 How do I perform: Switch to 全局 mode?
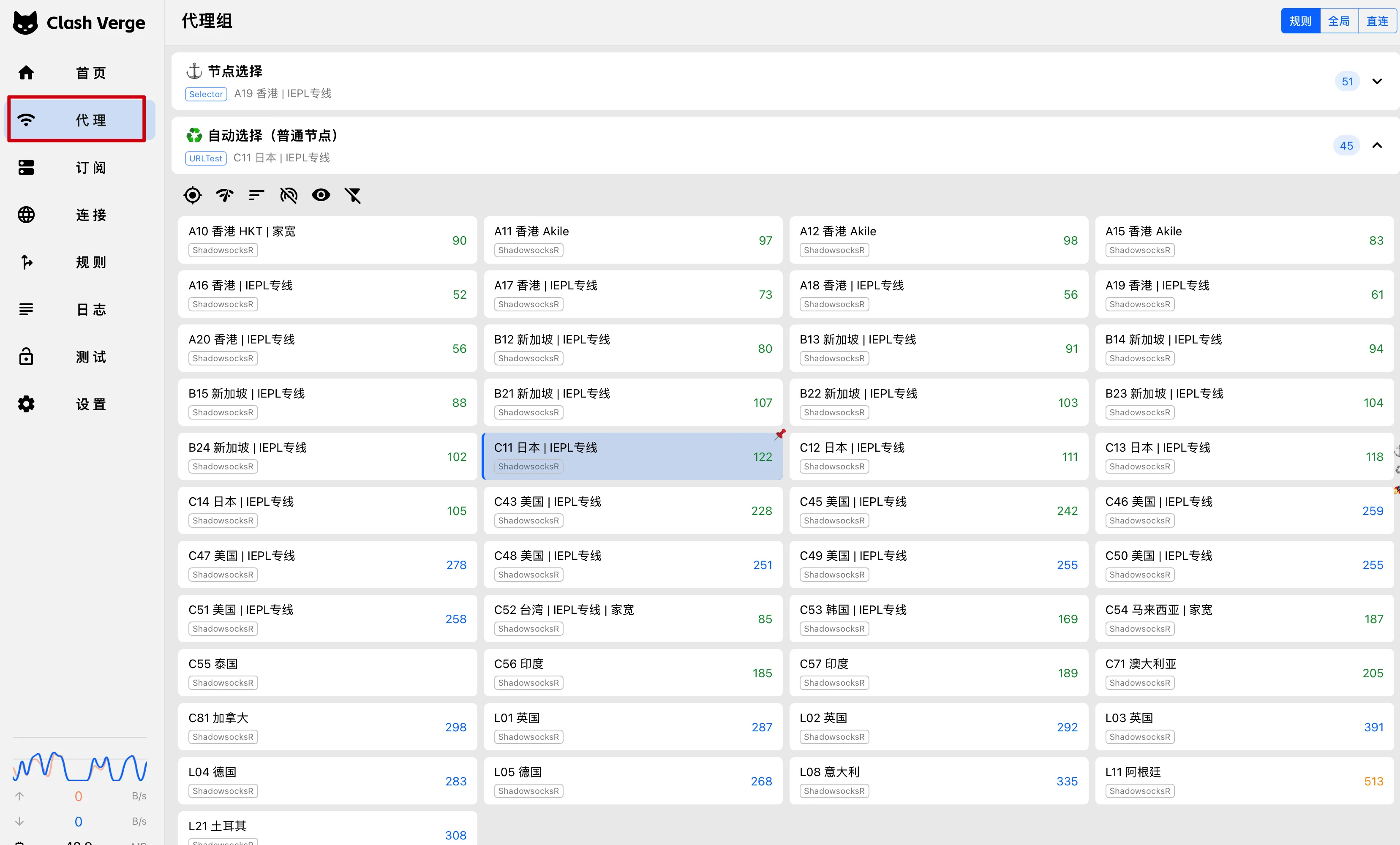(x=1339, y=21)
